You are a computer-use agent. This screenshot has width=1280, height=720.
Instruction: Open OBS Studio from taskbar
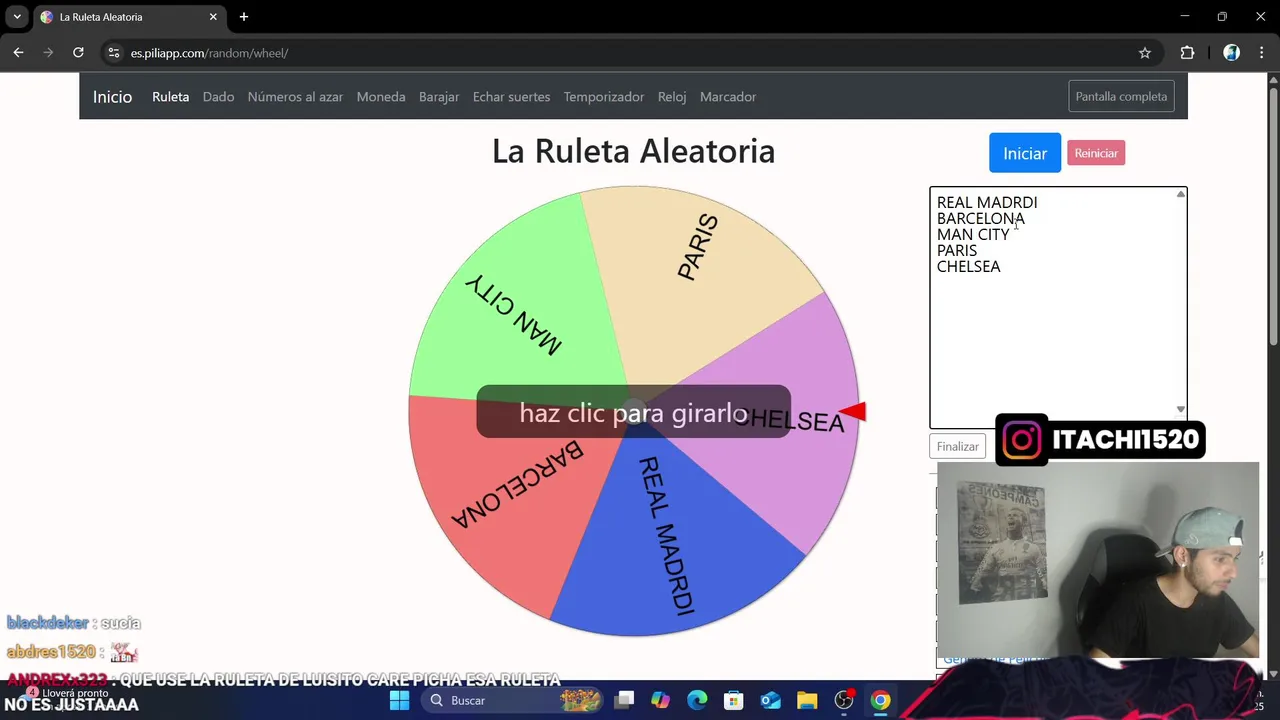pyautogui.click(x=844, y=700)
